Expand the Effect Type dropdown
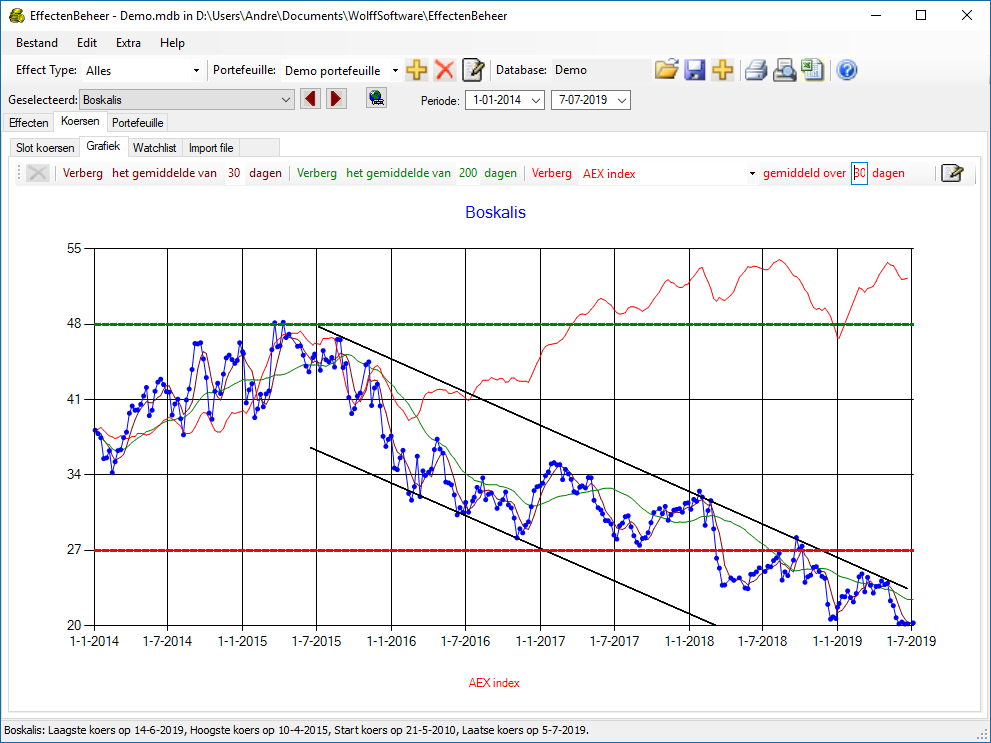 (x=196, y=71)
